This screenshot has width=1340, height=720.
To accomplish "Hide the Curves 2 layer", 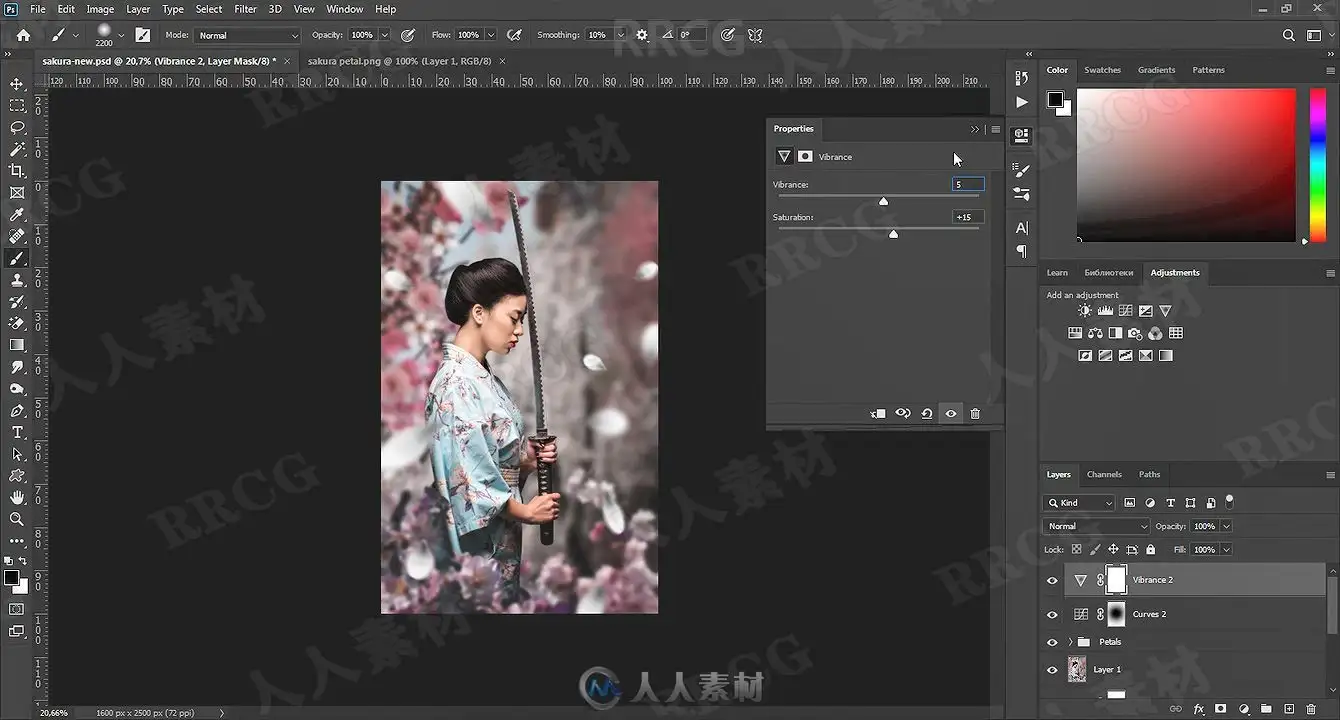I will [x=1052, y=614].
